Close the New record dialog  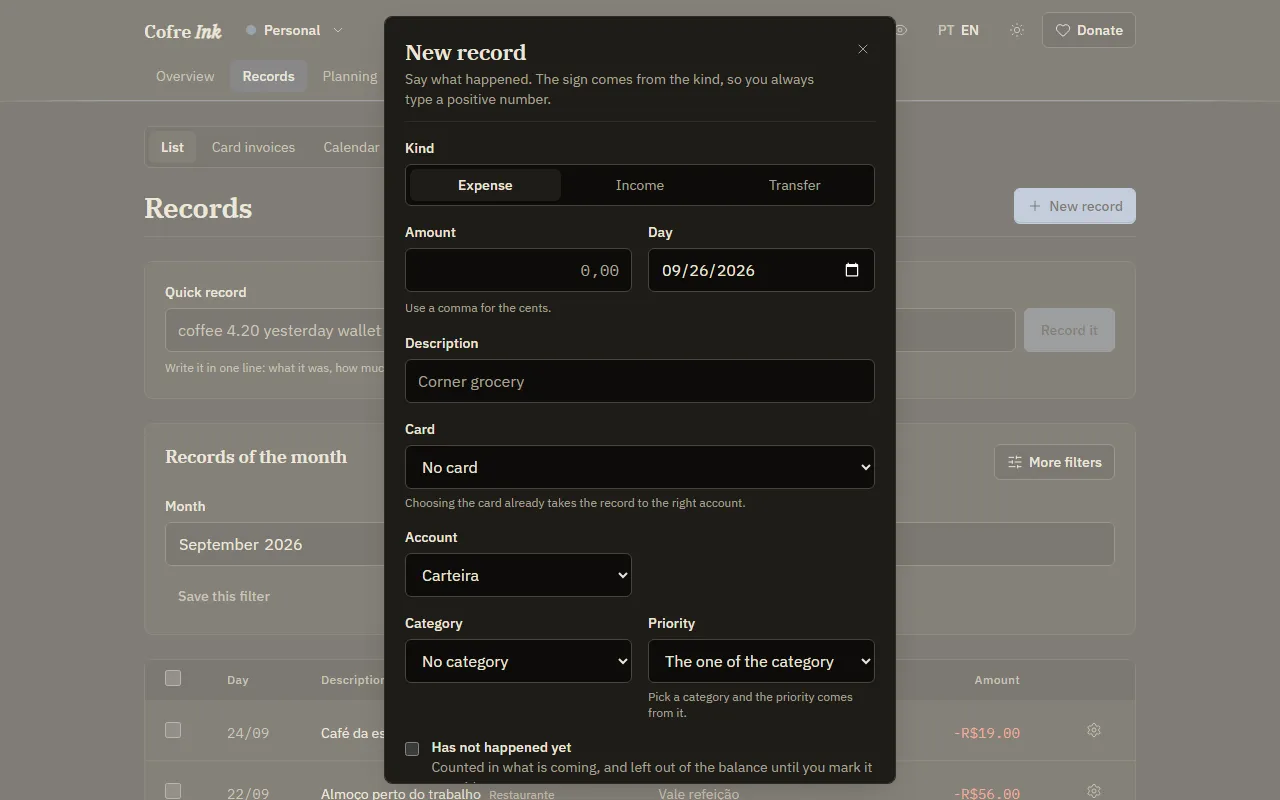(x=863, y=49)
